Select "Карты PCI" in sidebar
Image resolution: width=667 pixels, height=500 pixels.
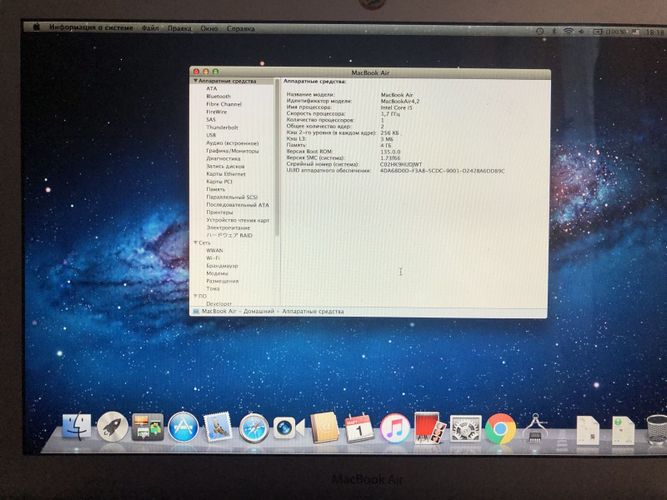click(219, 181)
